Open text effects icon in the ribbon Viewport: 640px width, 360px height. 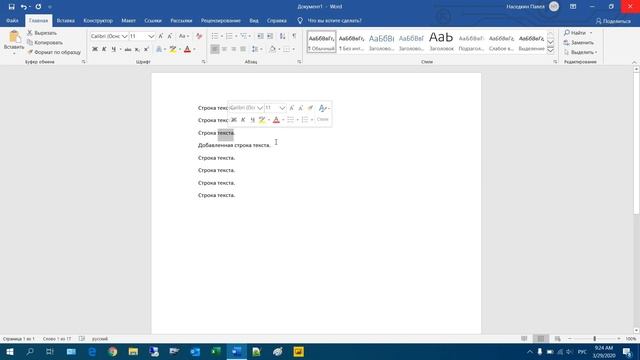click(159, 49)
